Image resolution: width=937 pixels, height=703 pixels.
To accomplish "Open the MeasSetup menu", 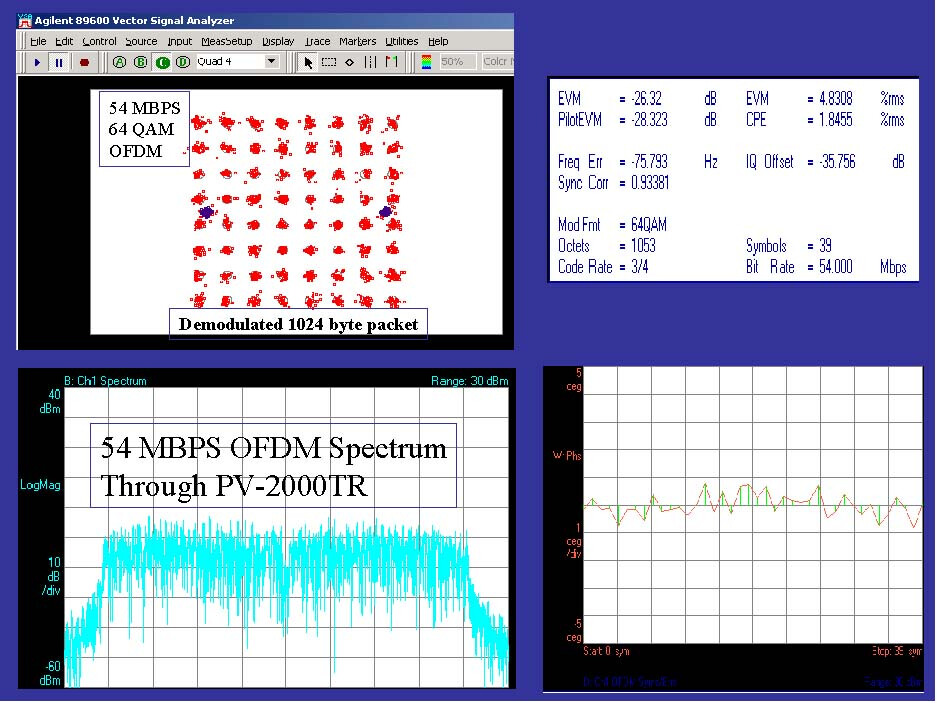I will pyautogui.click(x=226, y=41).
